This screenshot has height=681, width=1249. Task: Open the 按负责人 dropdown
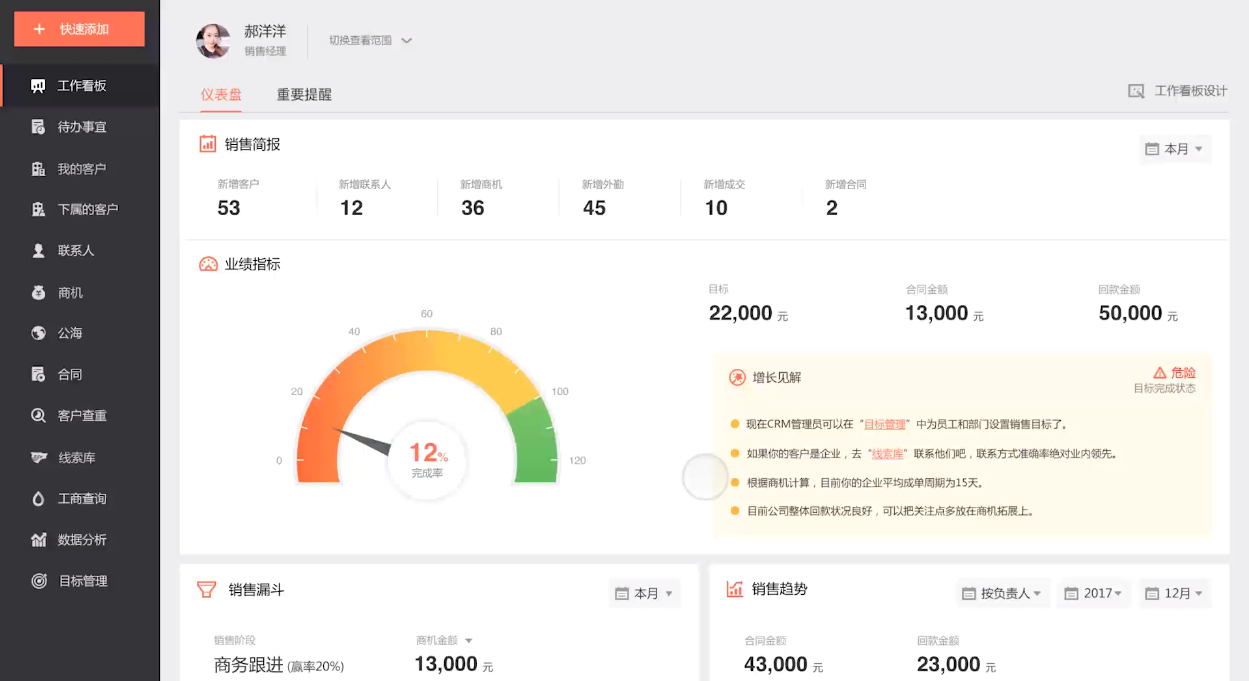click(1003, 593)
